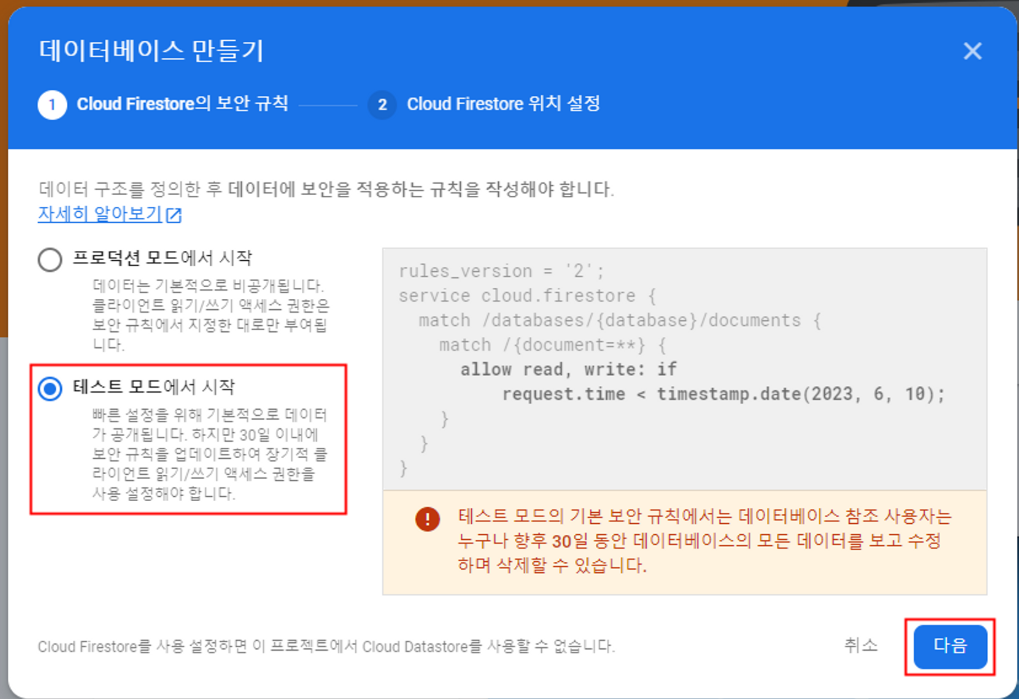Click the 프로덕션 모드에서 시작 label text

point(162,258)
